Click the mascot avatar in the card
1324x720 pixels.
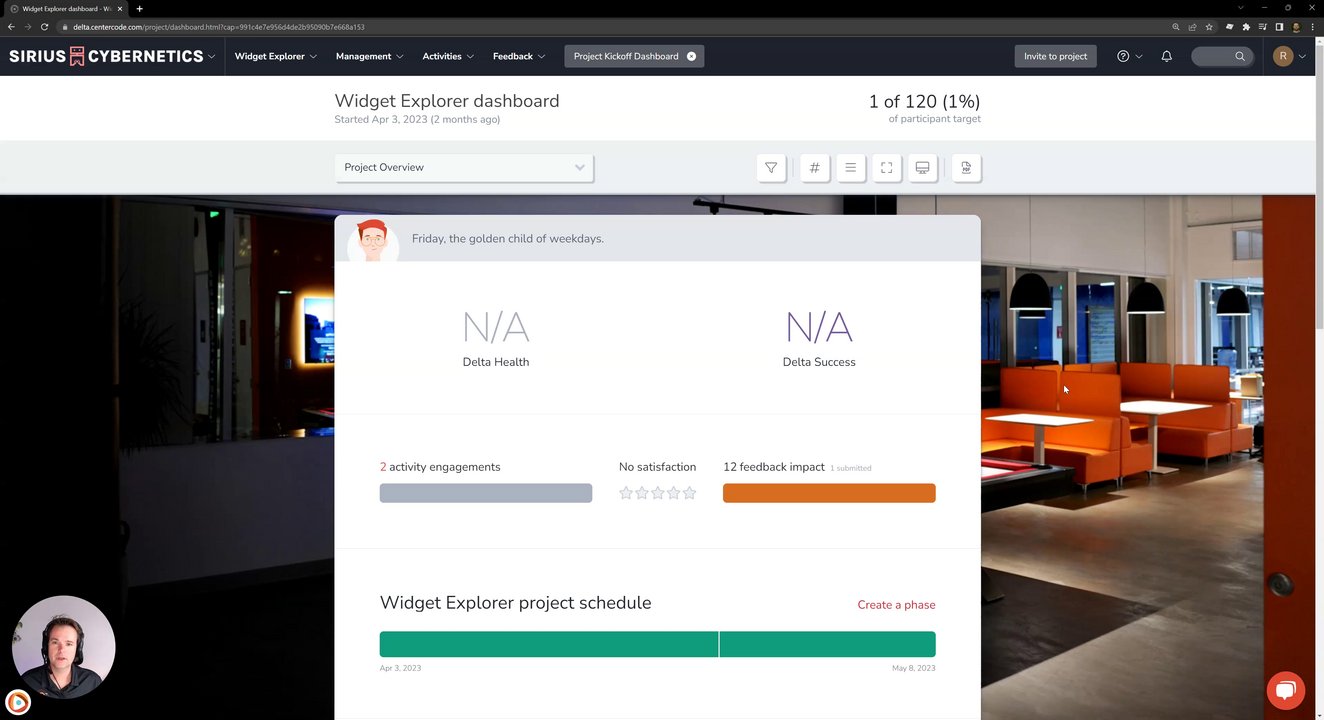coord(373,239)
